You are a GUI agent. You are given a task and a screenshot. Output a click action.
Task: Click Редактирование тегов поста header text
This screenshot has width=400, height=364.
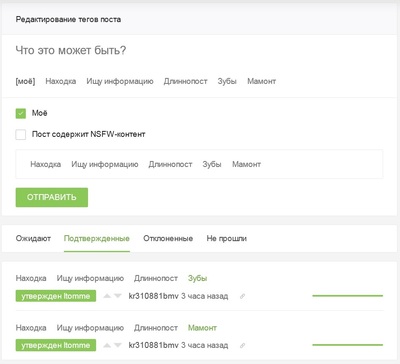(68, 19)
